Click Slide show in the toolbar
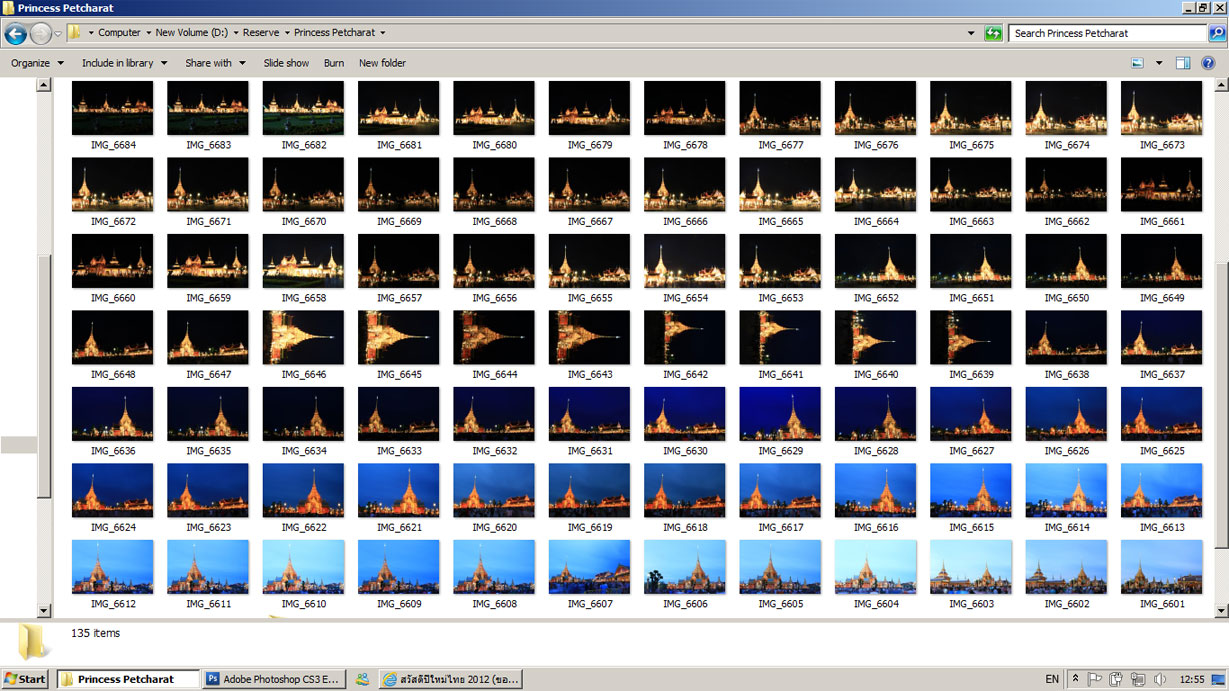The width and height of the screenshot is (1229, 691). click(x=286, y=63)
